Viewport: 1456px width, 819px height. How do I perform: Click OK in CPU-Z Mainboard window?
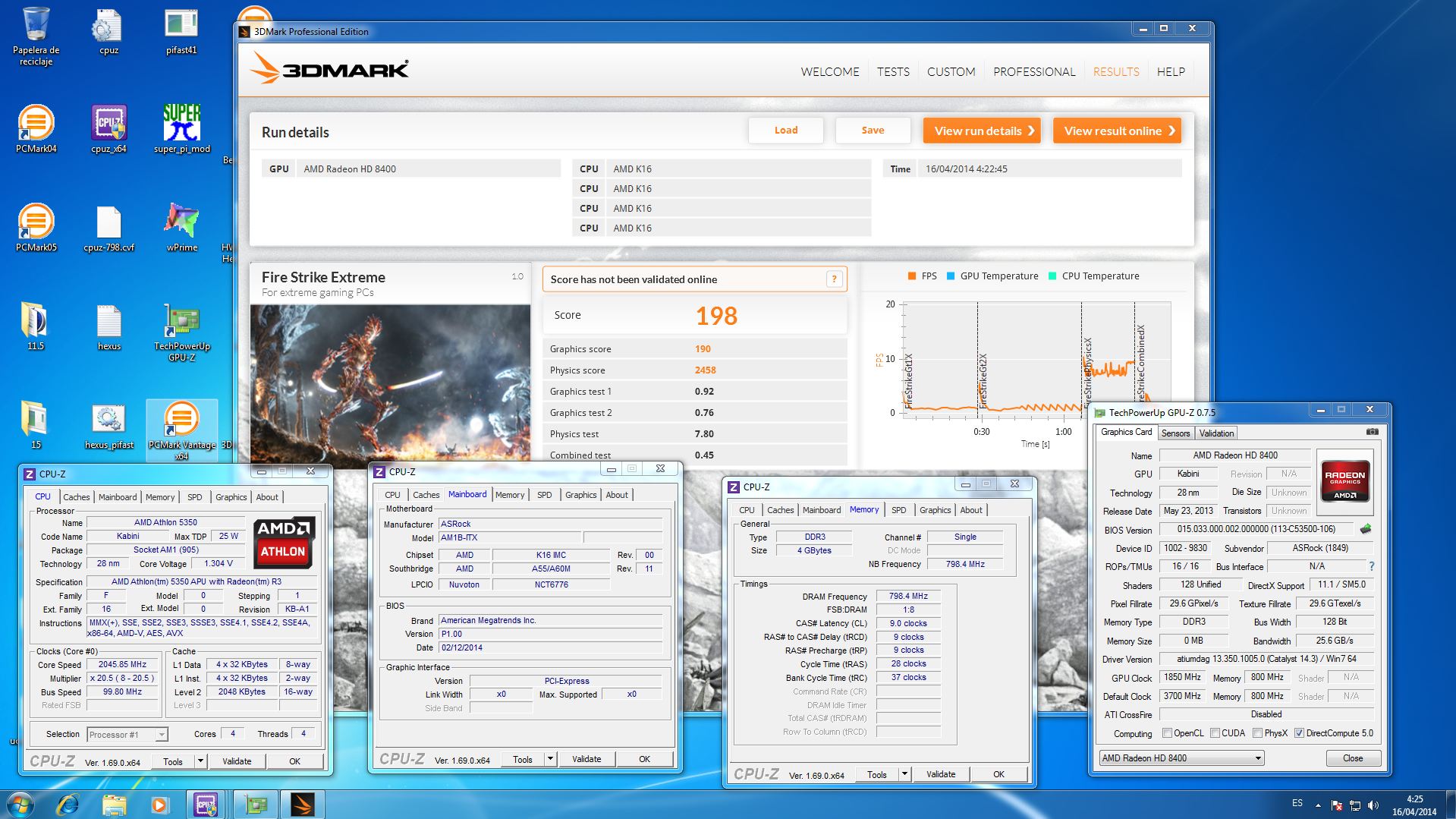click(644, 759)
